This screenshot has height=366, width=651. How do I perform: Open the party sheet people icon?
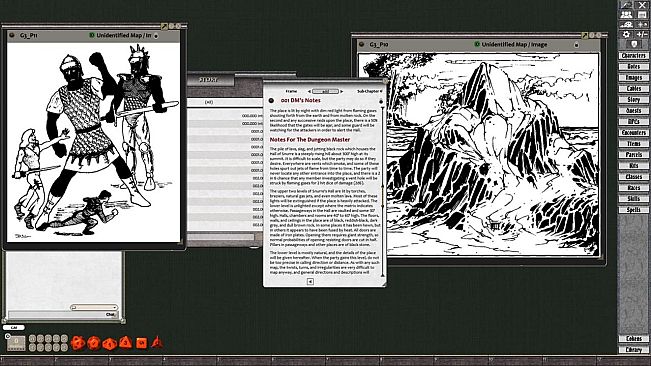tap(626, 15)
